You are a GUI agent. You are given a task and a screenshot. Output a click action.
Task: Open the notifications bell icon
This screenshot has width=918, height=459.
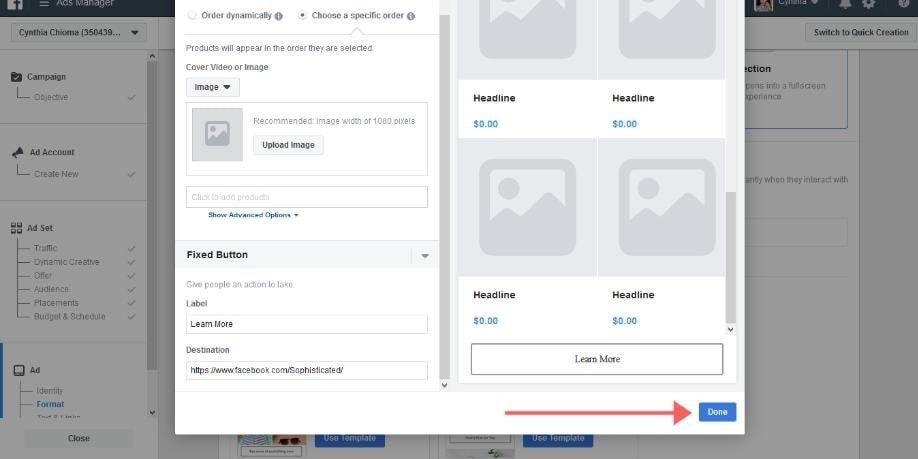point(845,4)
